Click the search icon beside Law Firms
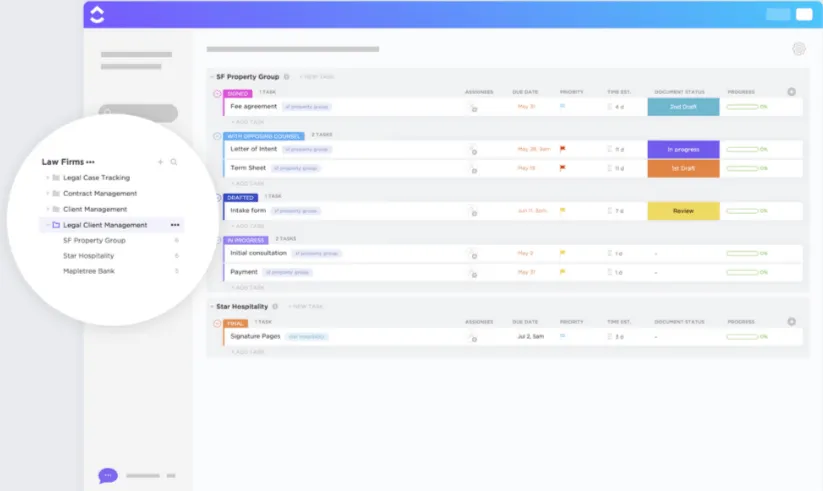Viewport: 823px width, 491px height. click(174, 162)
